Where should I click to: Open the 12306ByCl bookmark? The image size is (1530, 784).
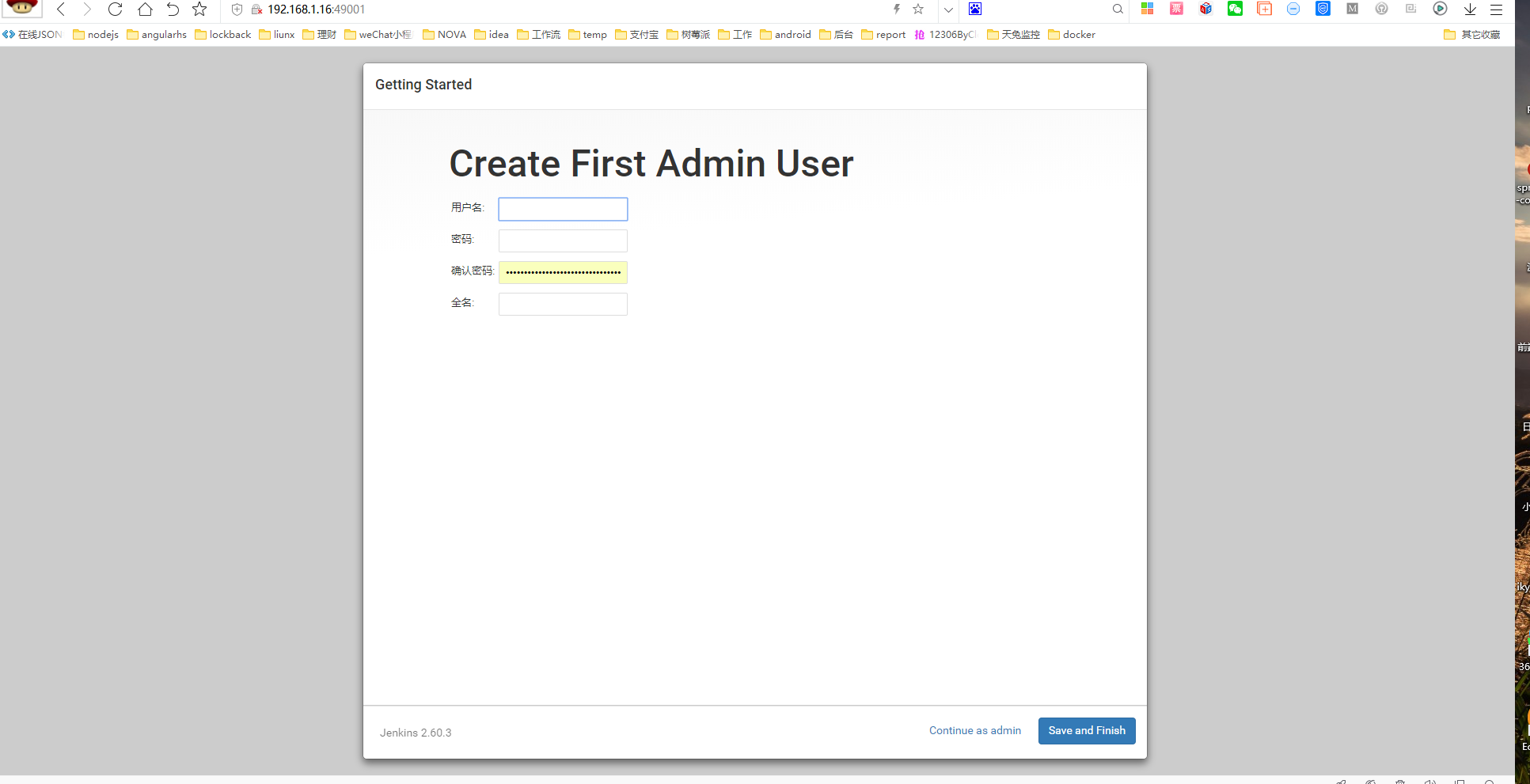pyautogui.click(x=946, y=35)
